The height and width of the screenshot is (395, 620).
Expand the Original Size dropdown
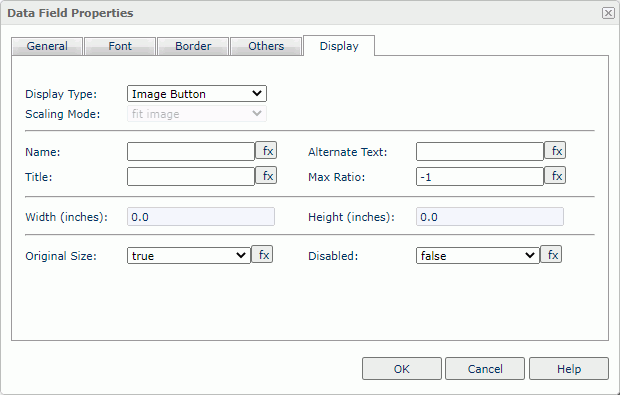pos(189,255)
